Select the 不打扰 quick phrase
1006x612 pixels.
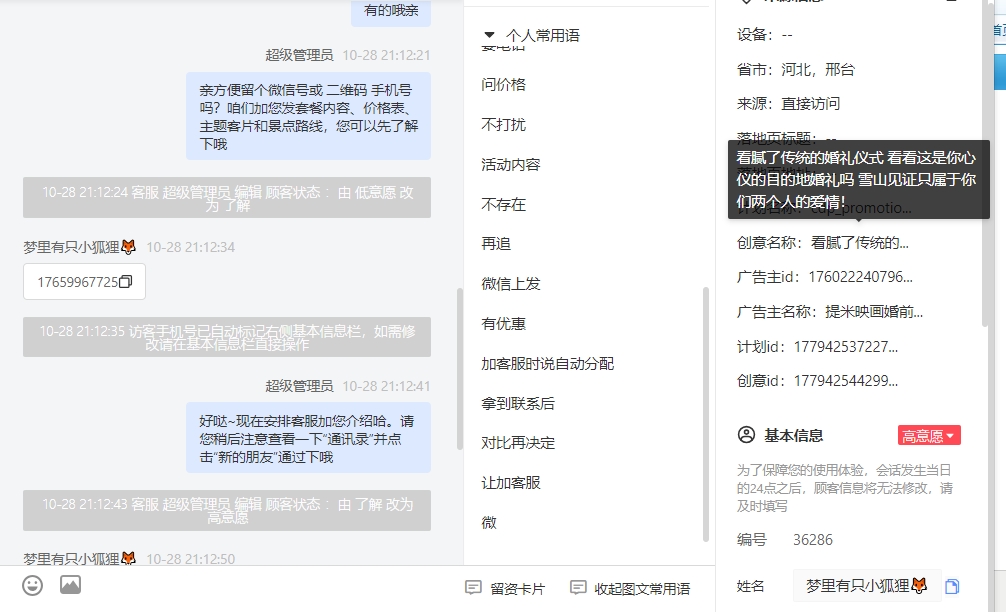504,124
